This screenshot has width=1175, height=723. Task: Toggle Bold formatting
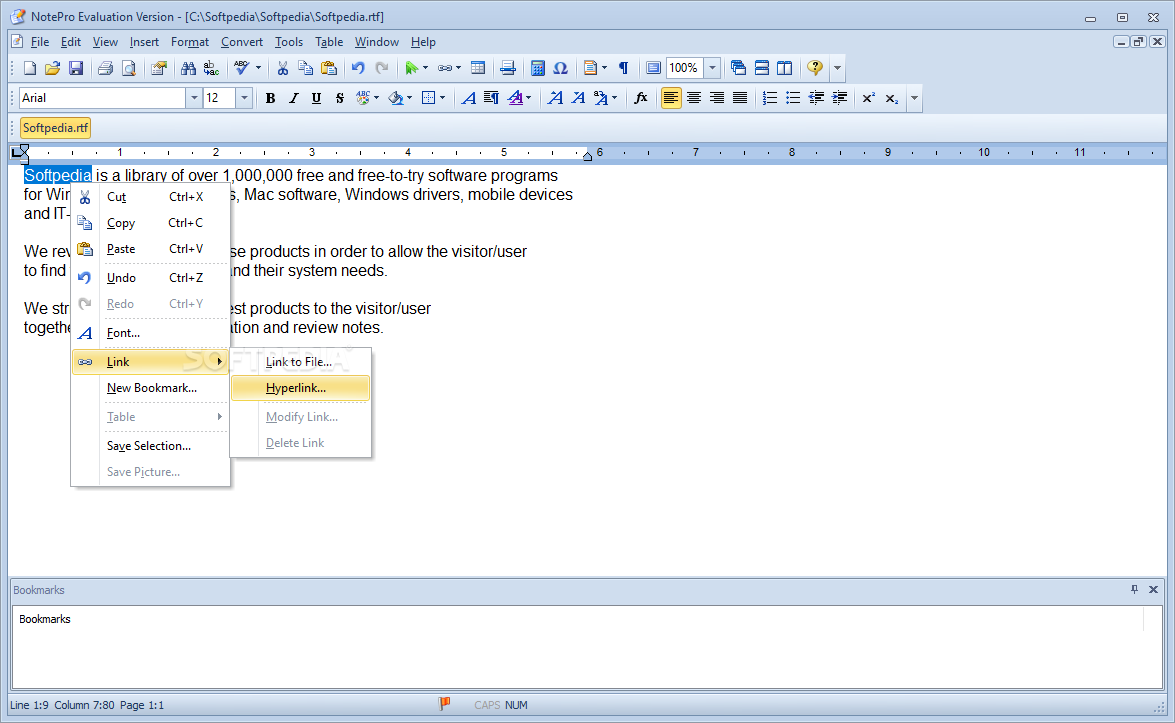[x=271, y=98]
